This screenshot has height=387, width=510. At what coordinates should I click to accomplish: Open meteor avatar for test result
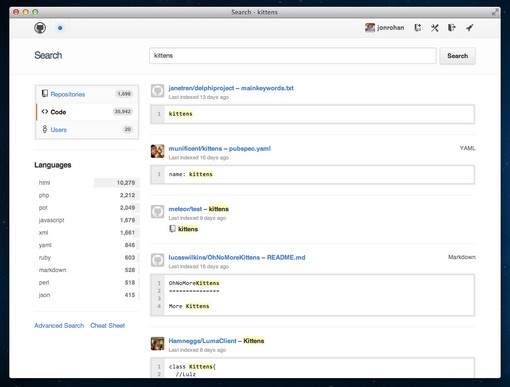(157, 211)
